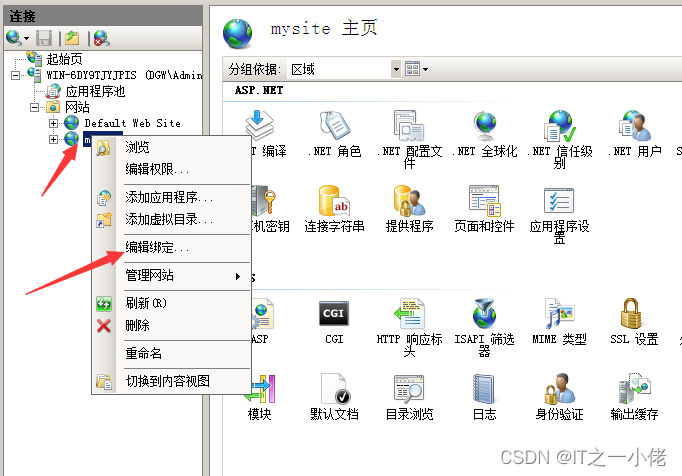Choose 删除 in the context menu
Screen dimensions: 682x476
[x=171, y=325]
